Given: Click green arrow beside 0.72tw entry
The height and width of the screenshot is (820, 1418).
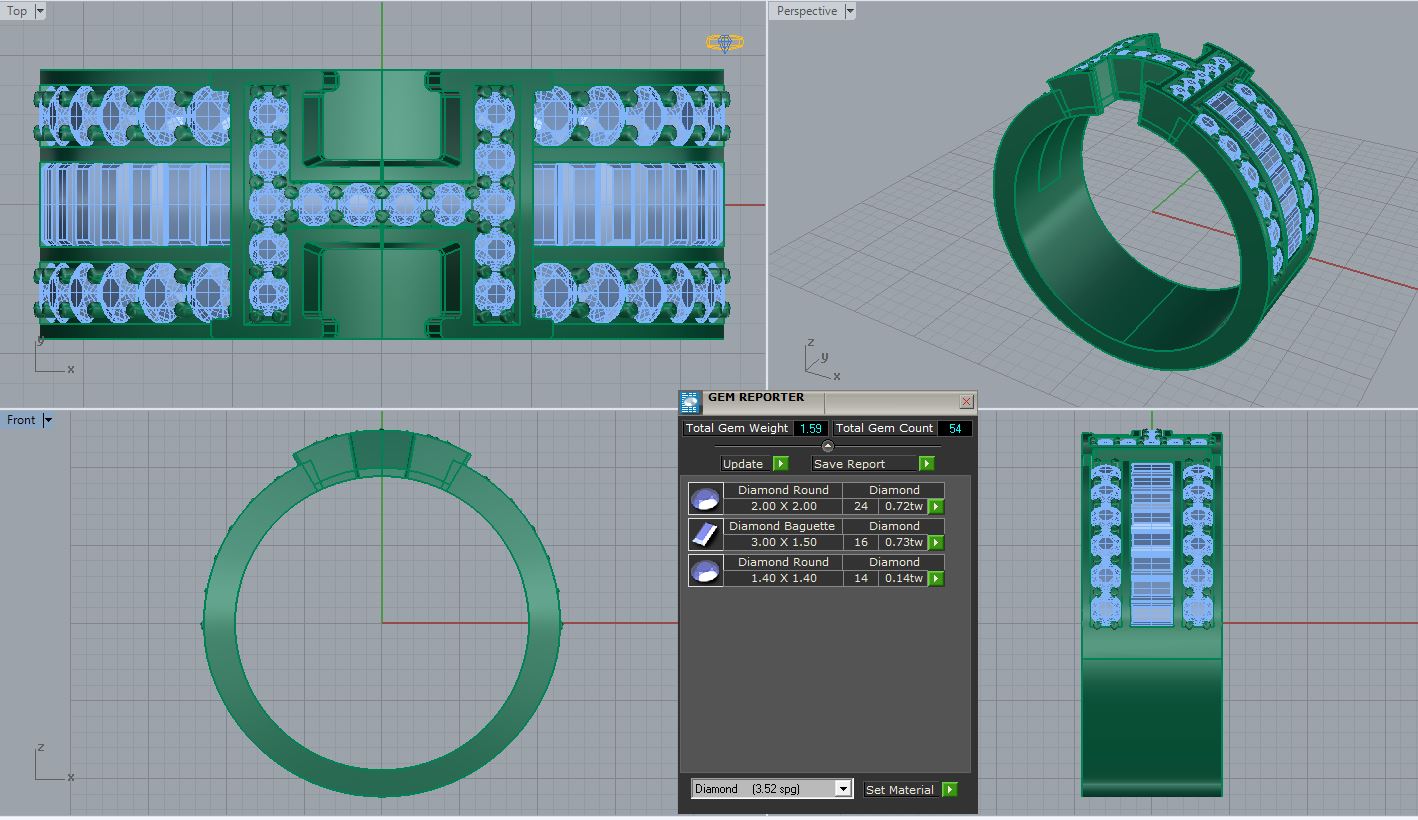Looking at the screenshot, I should (x=936, y=507).
